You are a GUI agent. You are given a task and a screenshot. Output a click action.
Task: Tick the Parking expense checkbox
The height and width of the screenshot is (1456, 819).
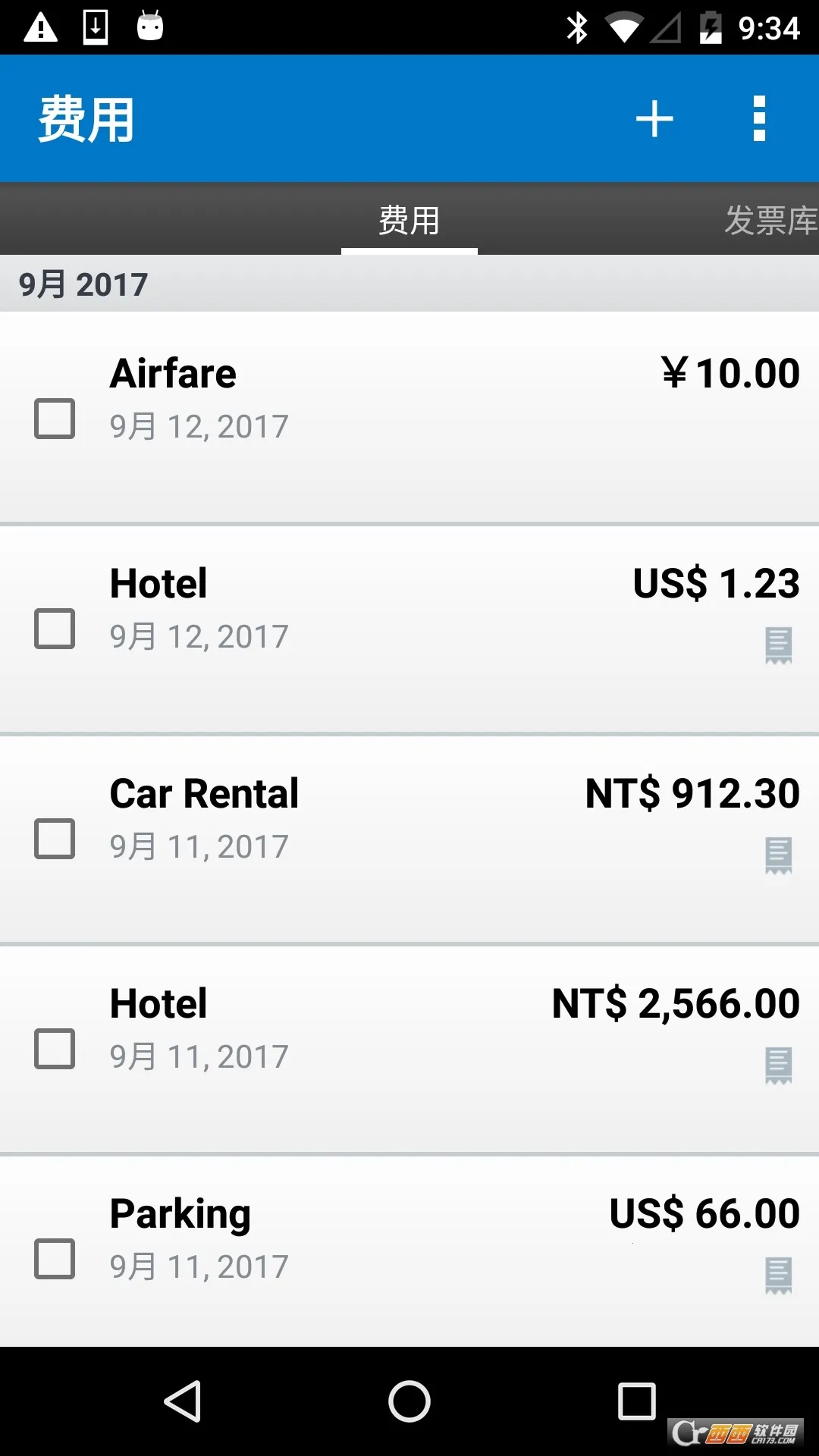tap(55, 1259)
